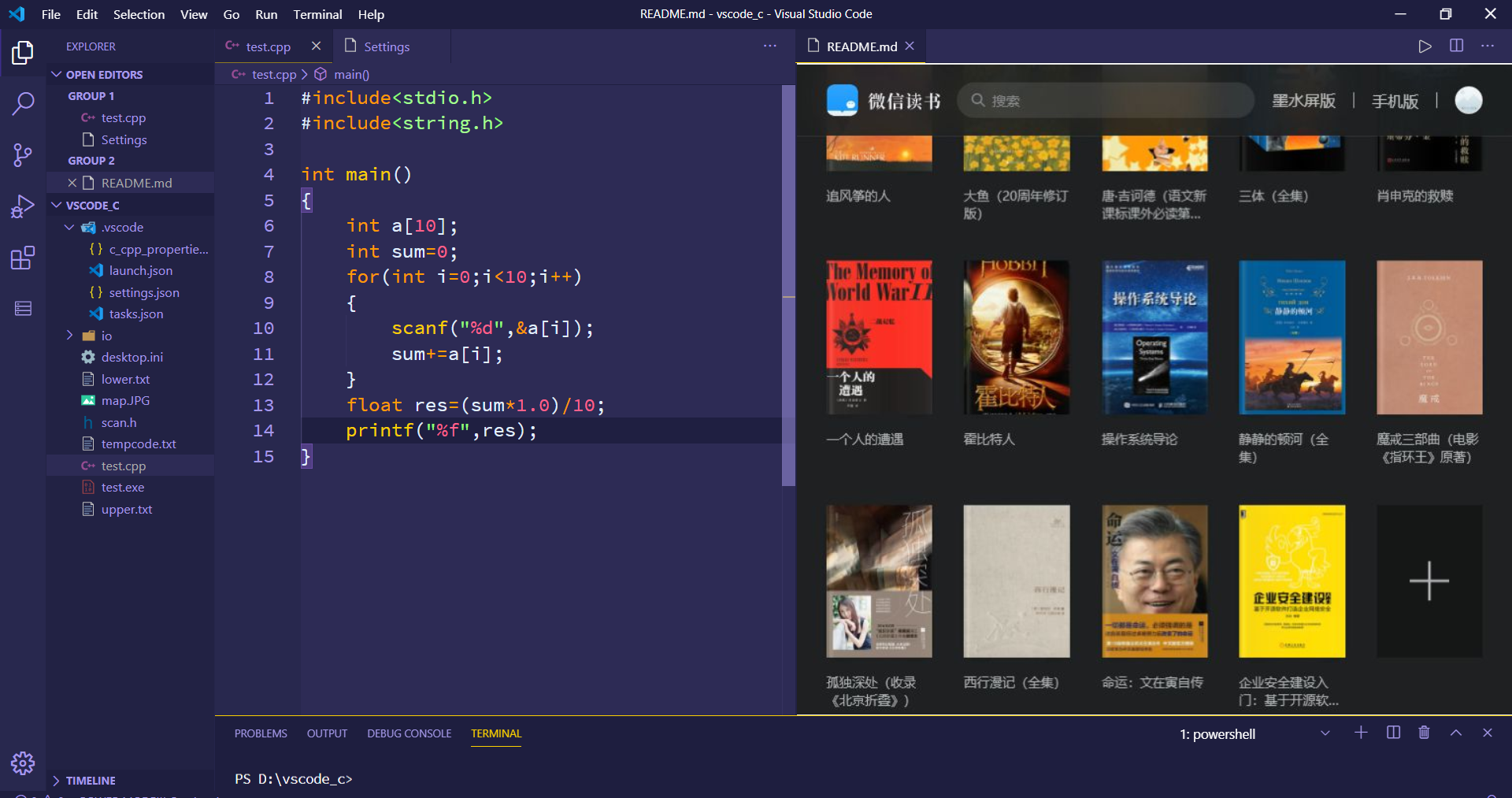Click the main() symbol icon in breadcrumb
This screenshot has height=798, width=1512.
point(321,74)
